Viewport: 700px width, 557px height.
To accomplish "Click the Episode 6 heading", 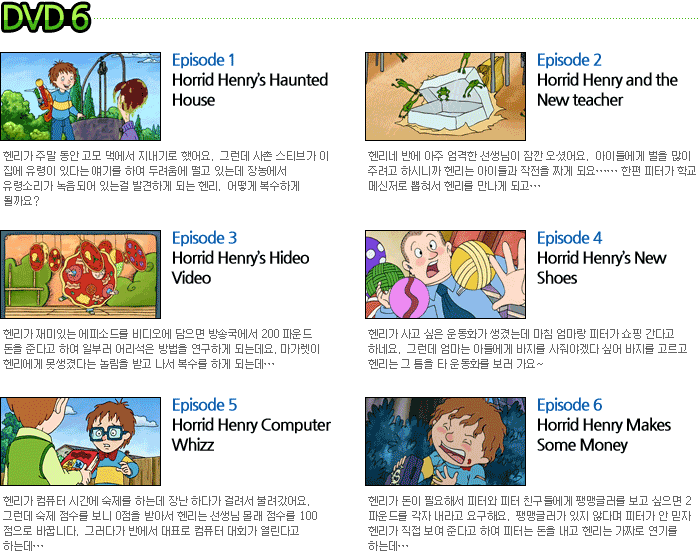I will (x=570, y=405).
